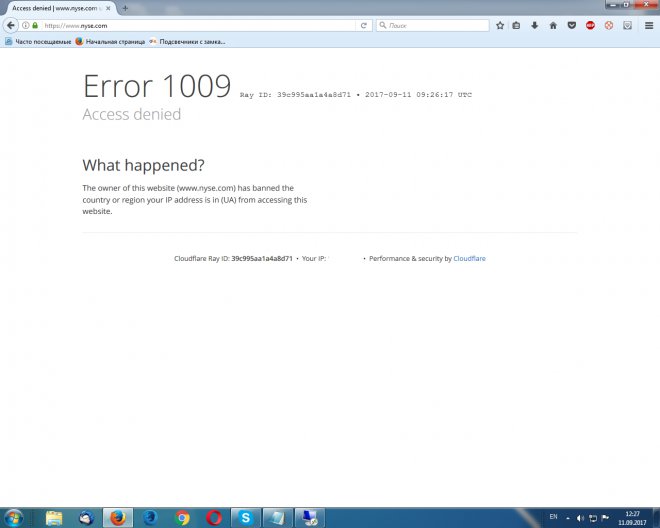Viewport: 660px width, 528px height.
Task: Open Skype from the taskbar
Action: pyautogui.click(x=246, y=517)
